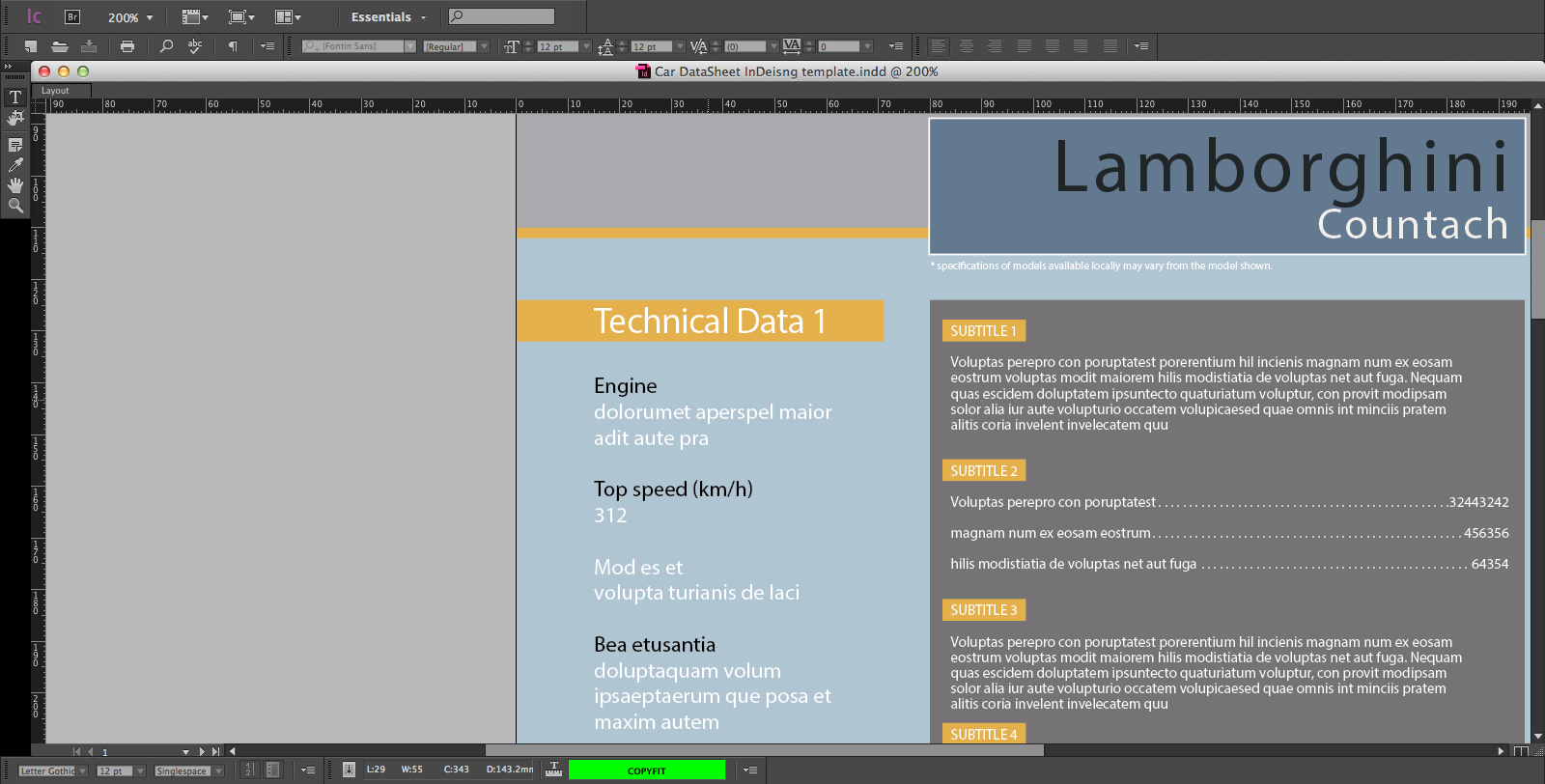Open paragraph alignment panel flyout menu
This screenshot has height=784, width=1545.
click(1141, 46)
